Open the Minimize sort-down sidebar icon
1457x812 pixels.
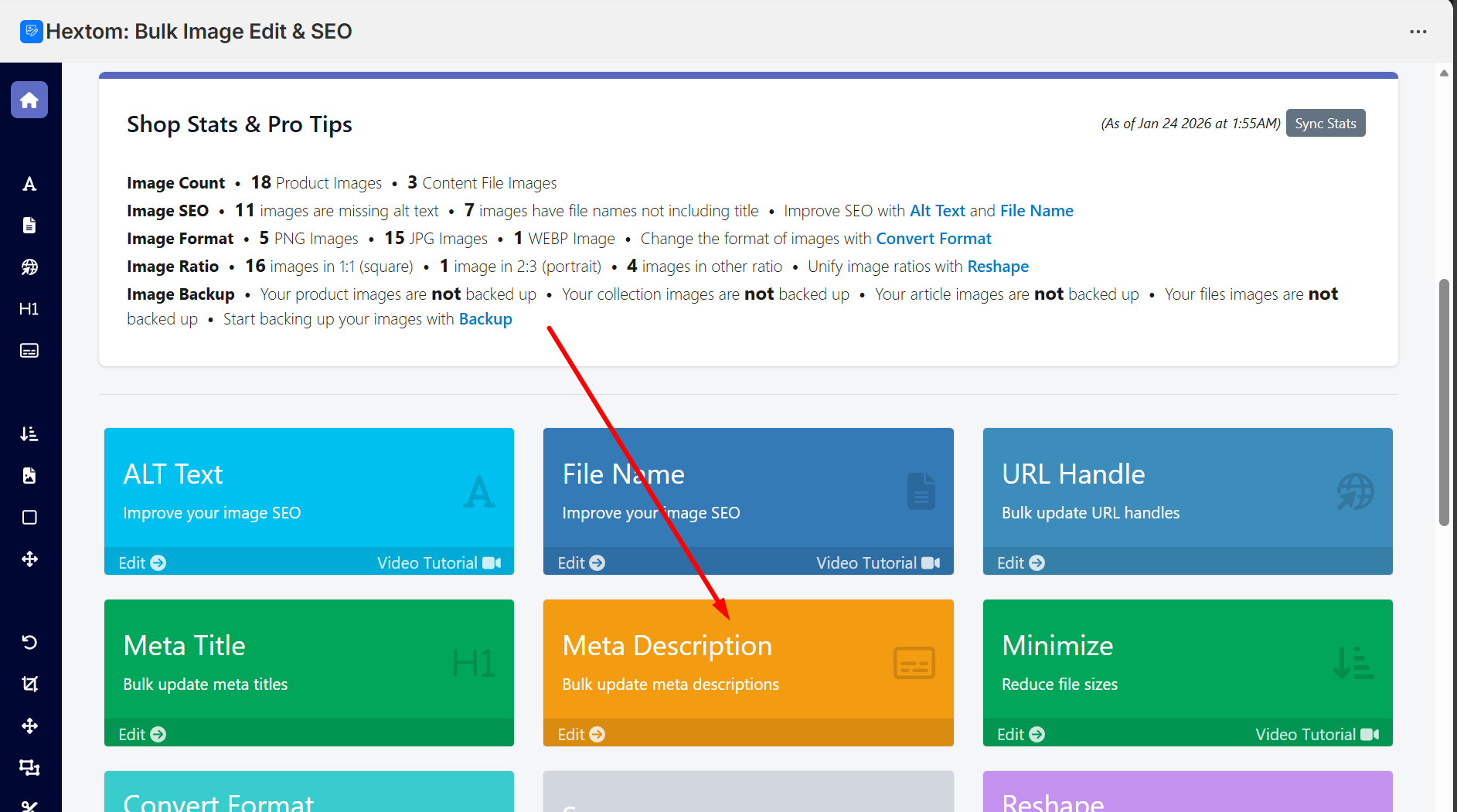click(x=29, y=434)
